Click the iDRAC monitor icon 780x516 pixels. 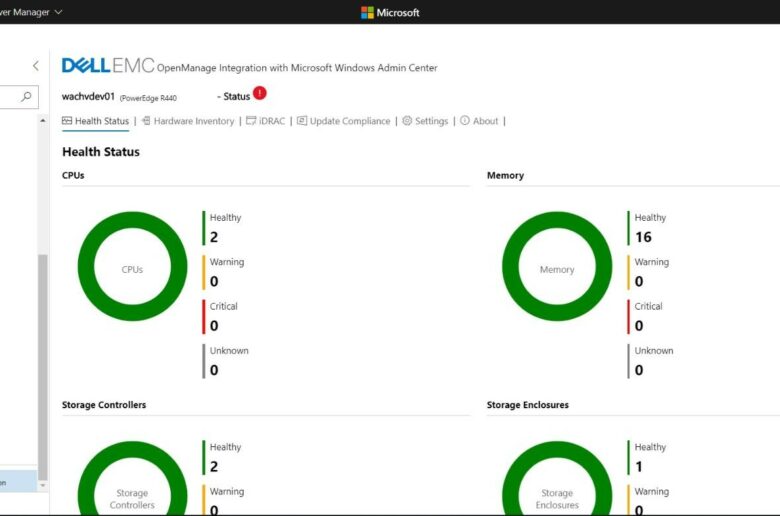coord(251,120)
